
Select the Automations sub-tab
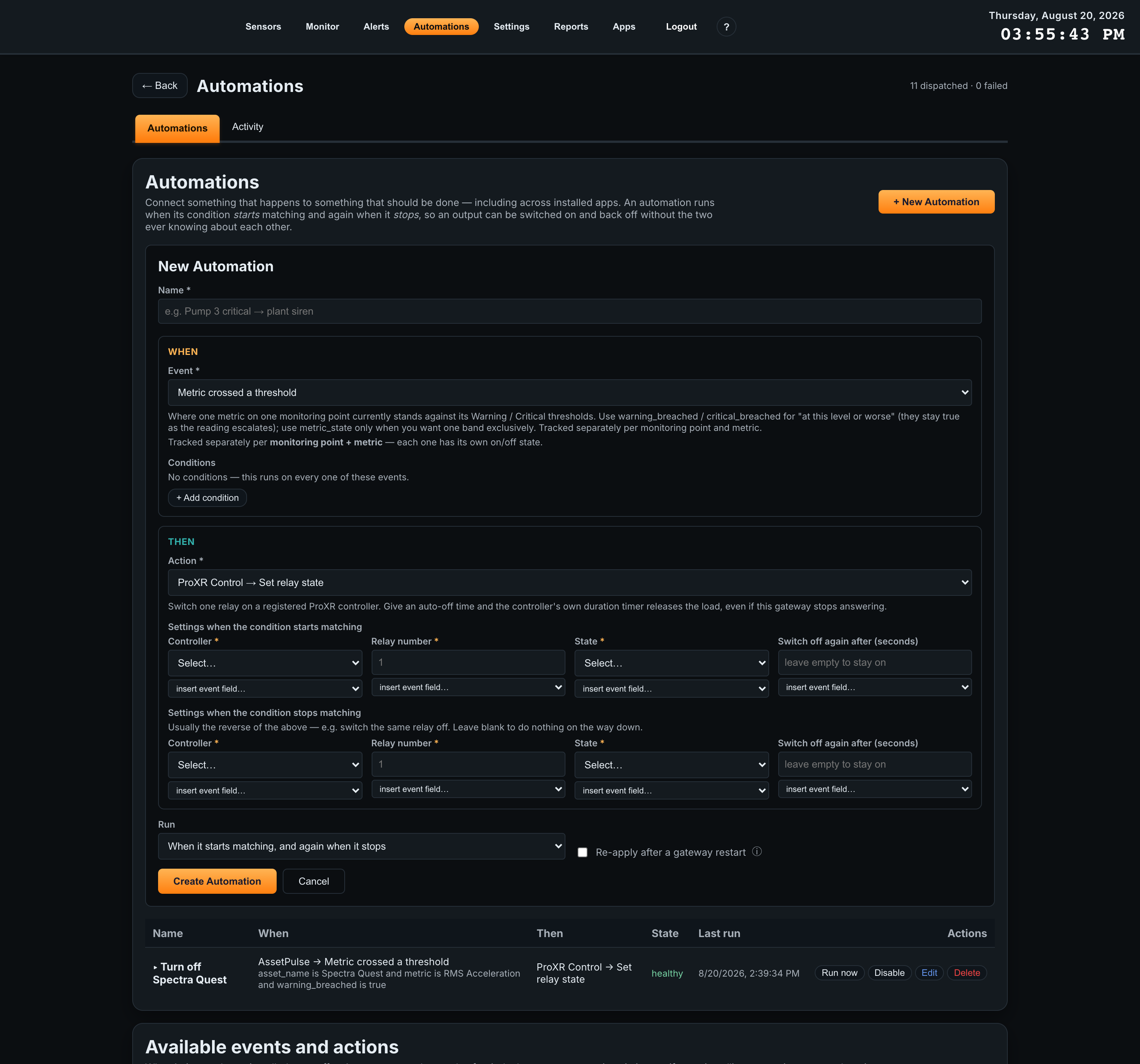(x=177, y=128)
